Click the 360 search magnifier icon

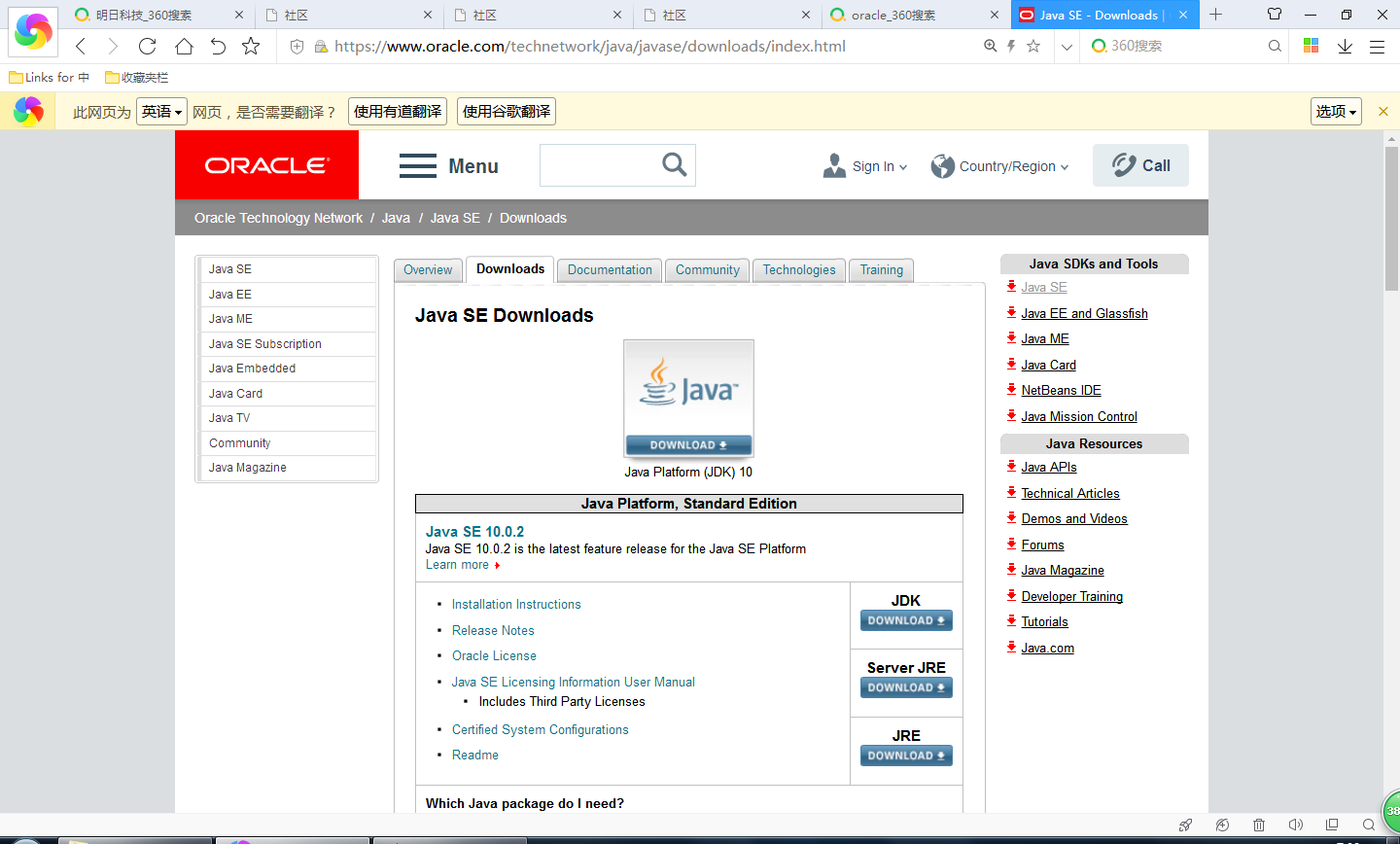(x=1275, y=46)
